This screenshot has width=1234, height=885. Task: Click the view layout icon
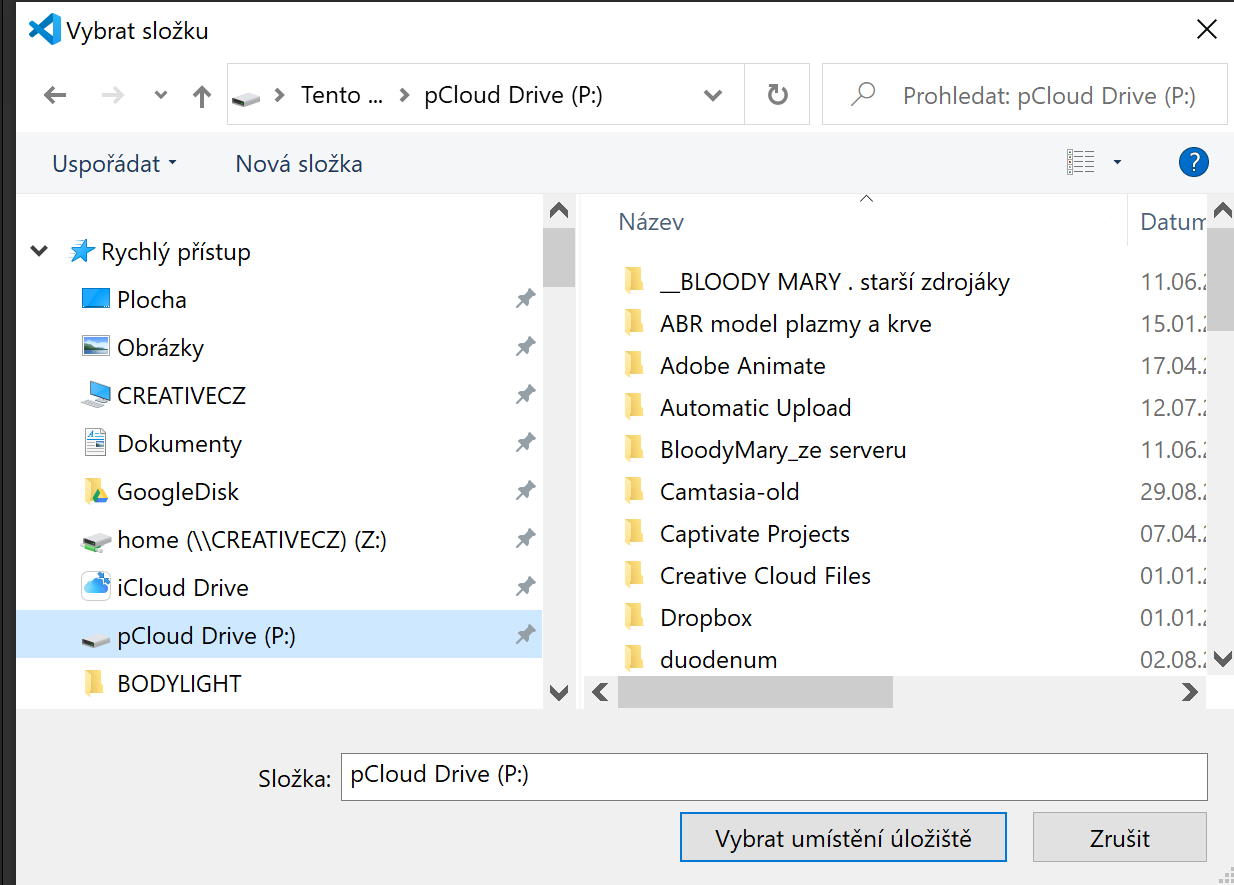tap(1081, 162)
